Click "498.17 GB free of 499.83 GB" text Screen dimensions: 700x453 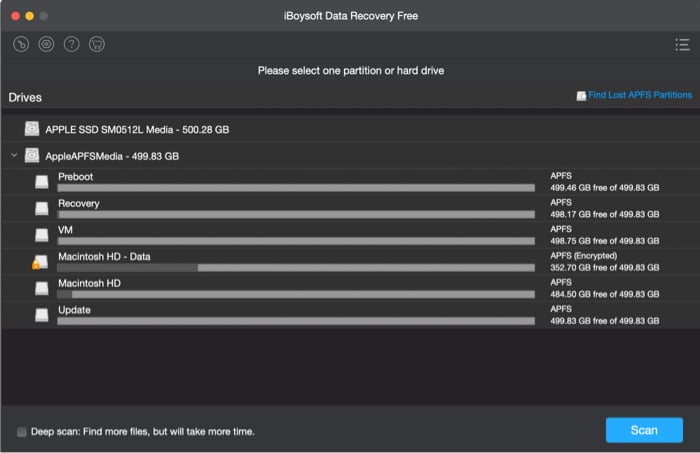604,215
